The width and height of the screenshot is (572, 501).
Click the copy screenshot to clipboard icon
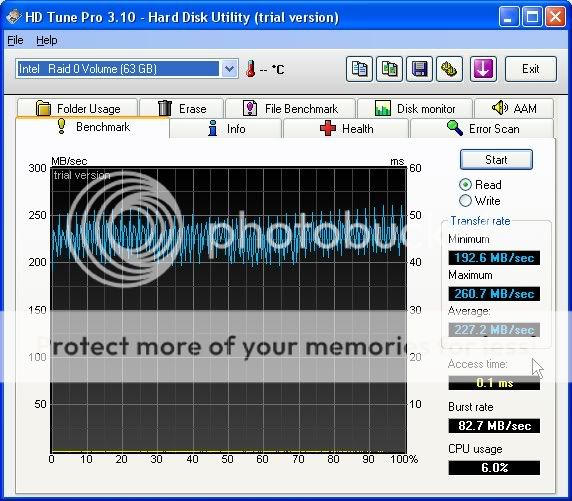389,69
